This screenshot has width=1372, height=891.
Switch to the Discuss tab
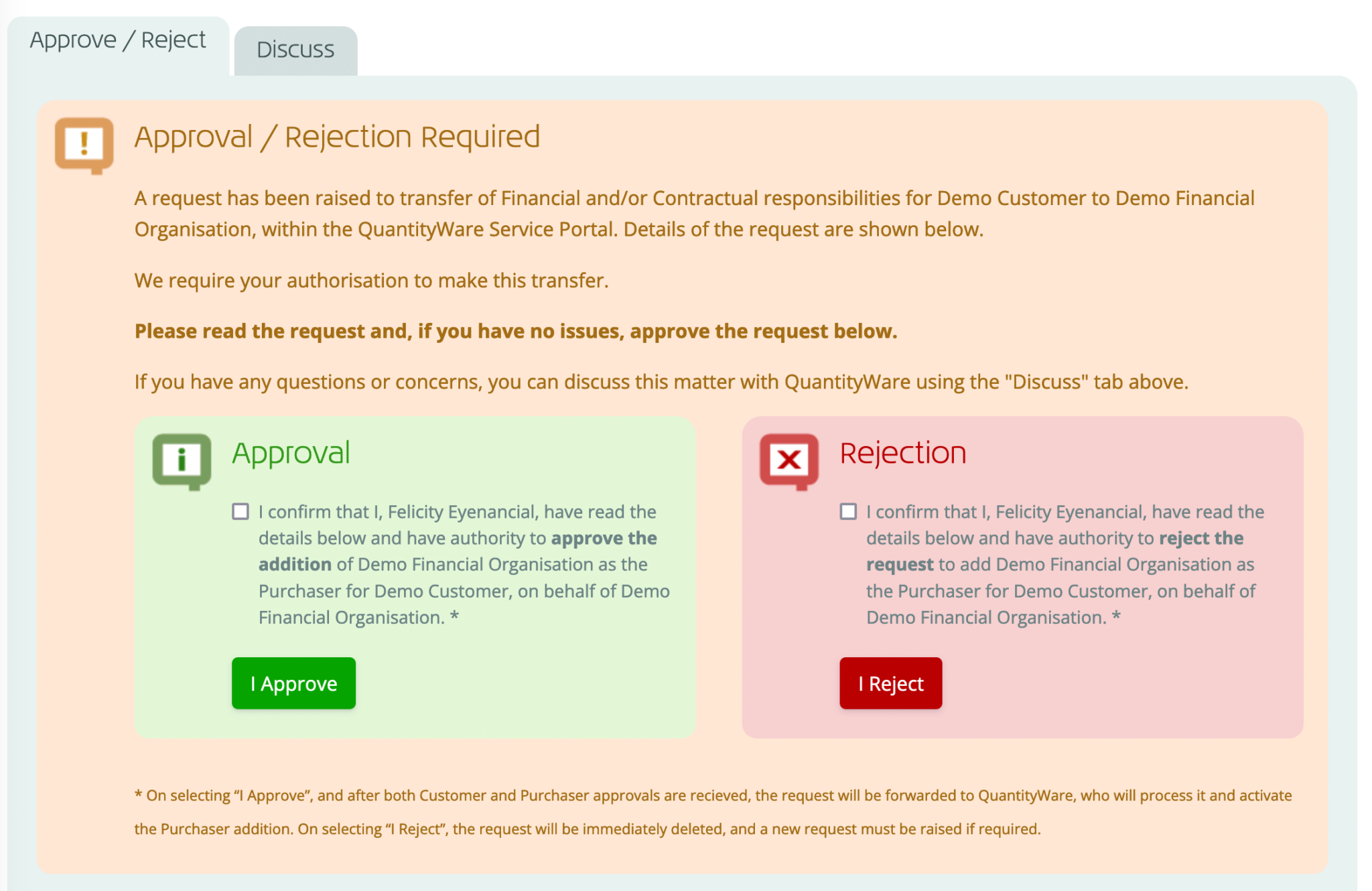click(x=295, y=50)
